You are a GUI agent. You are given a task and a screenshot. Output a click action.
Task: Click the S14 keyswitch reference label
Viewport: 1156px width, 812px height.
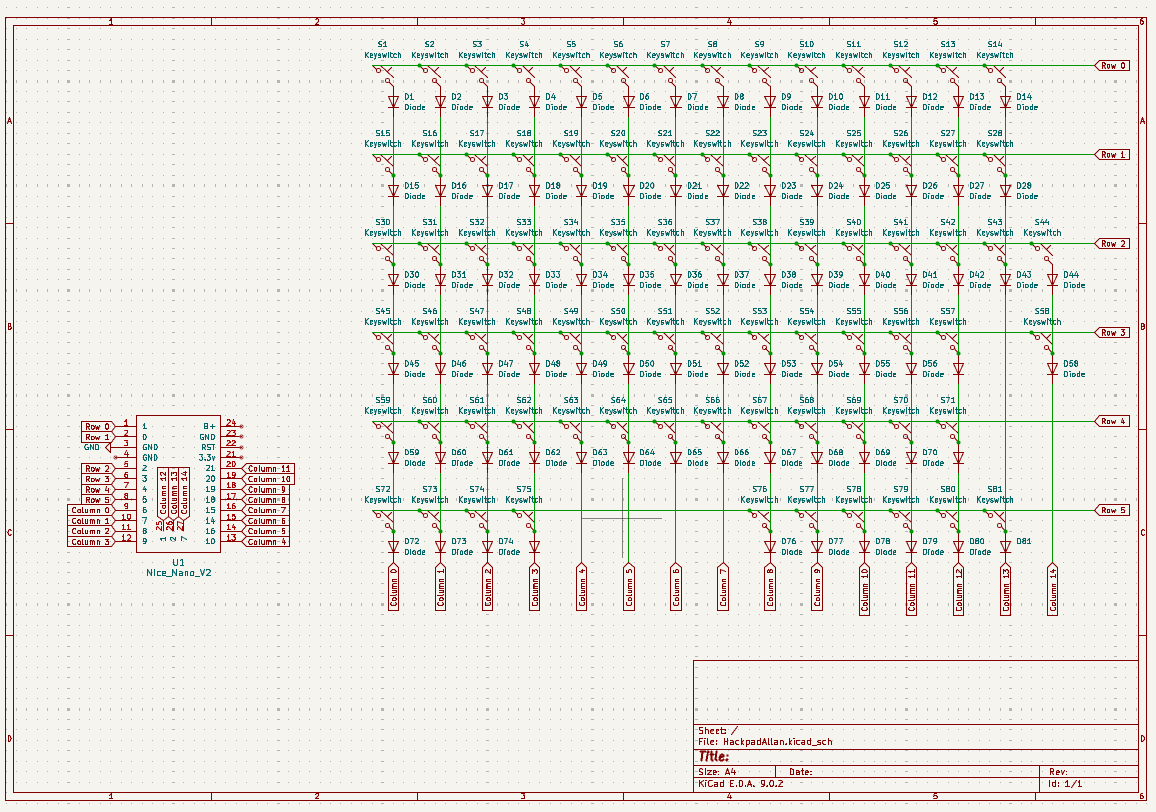click(x=995, y=44)
